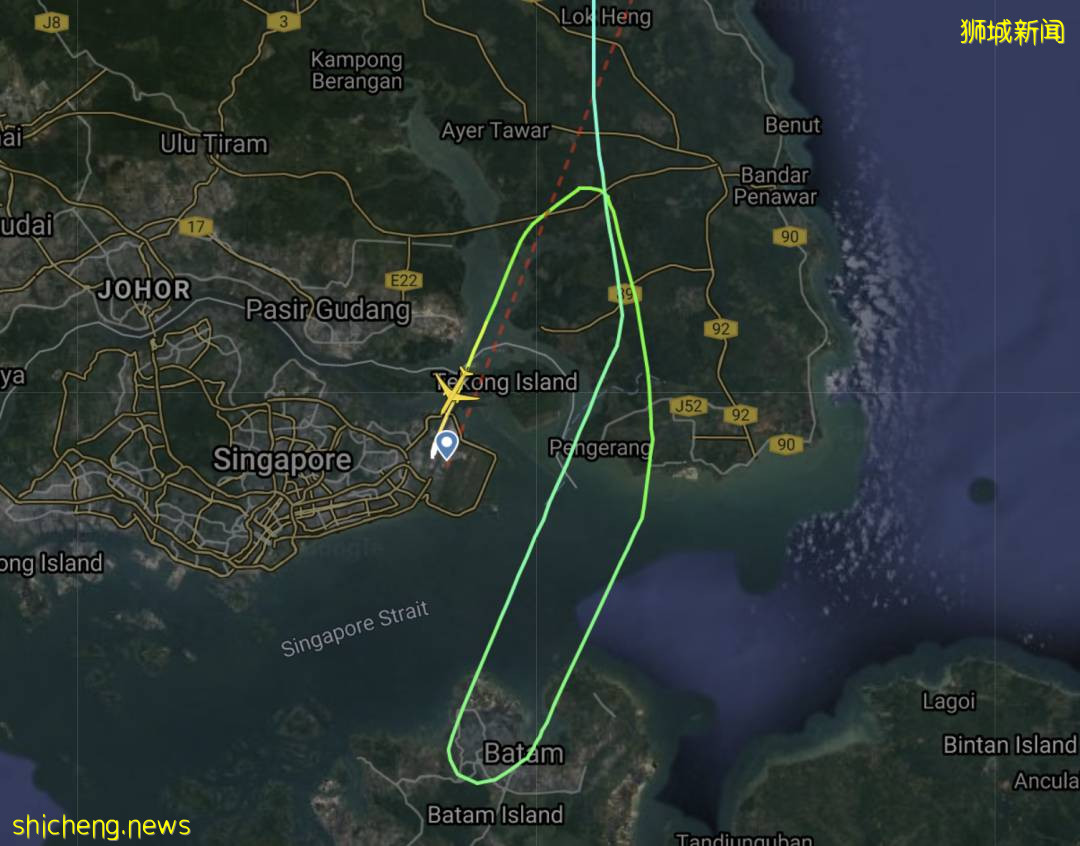Click the Tekong Island label
Image resolution: width=1080 pixels, height=846 pixels.
click(506, 382)
